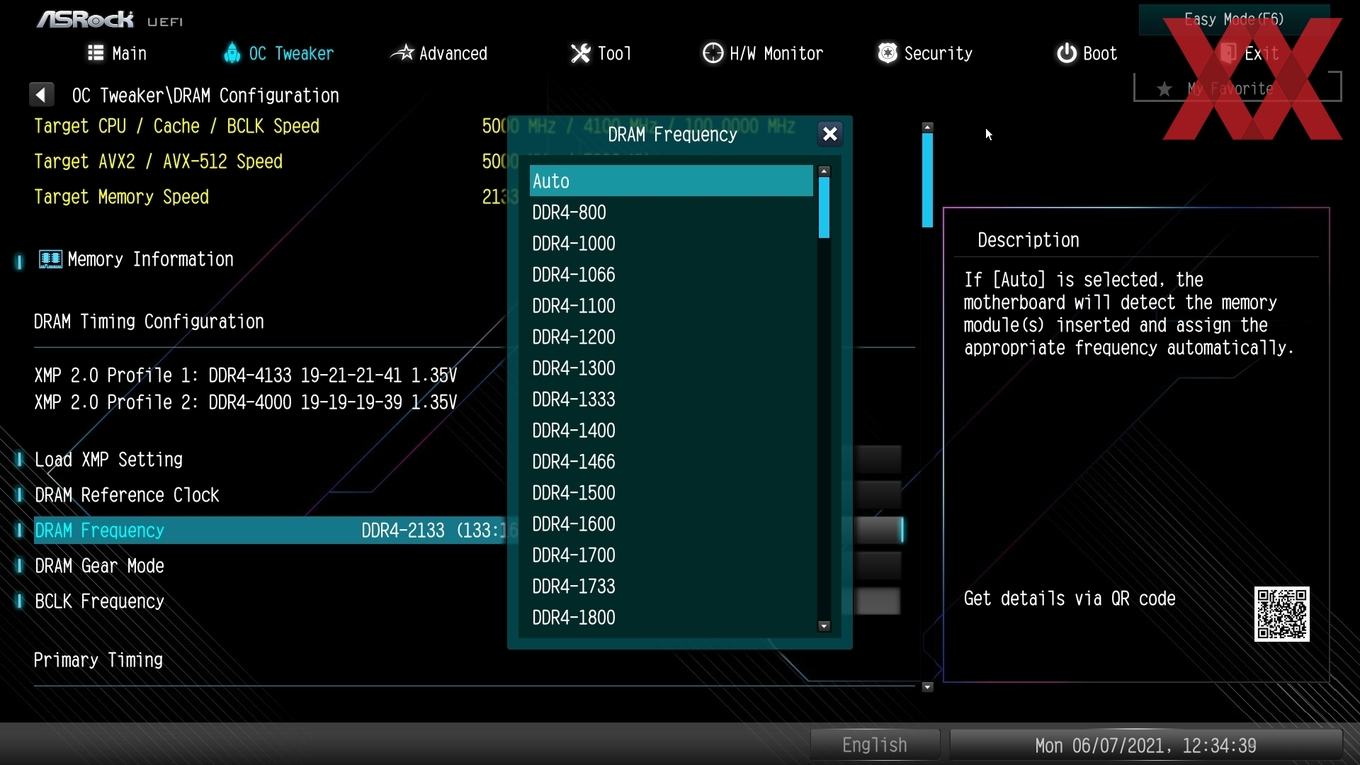Change language from English
The width and height of the screenshot is (1360, 765).
pyautogui.click(x=874, y=745)
